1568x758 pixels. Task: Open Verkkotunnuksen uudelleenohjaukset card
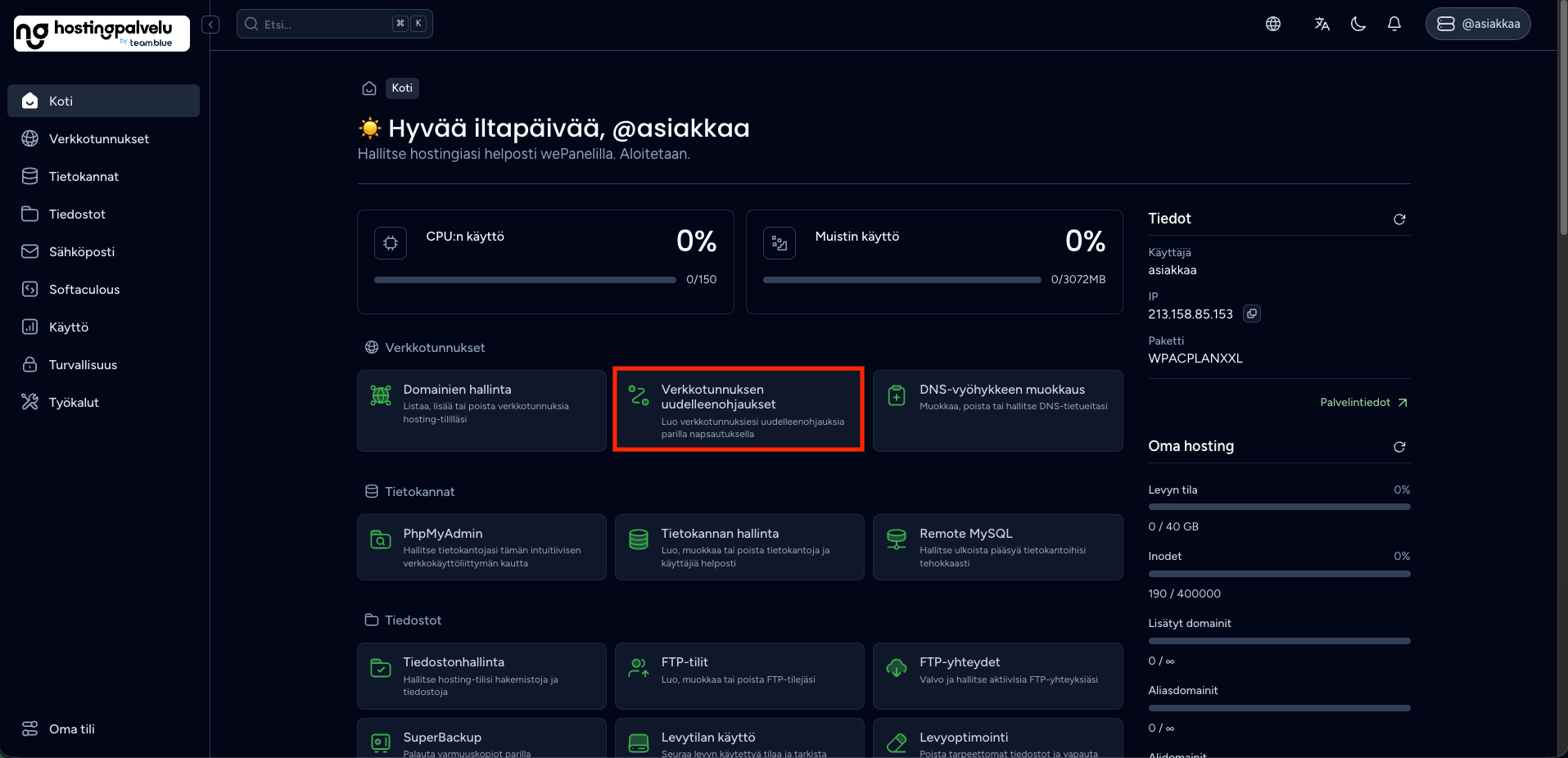(x=739, y=410)
